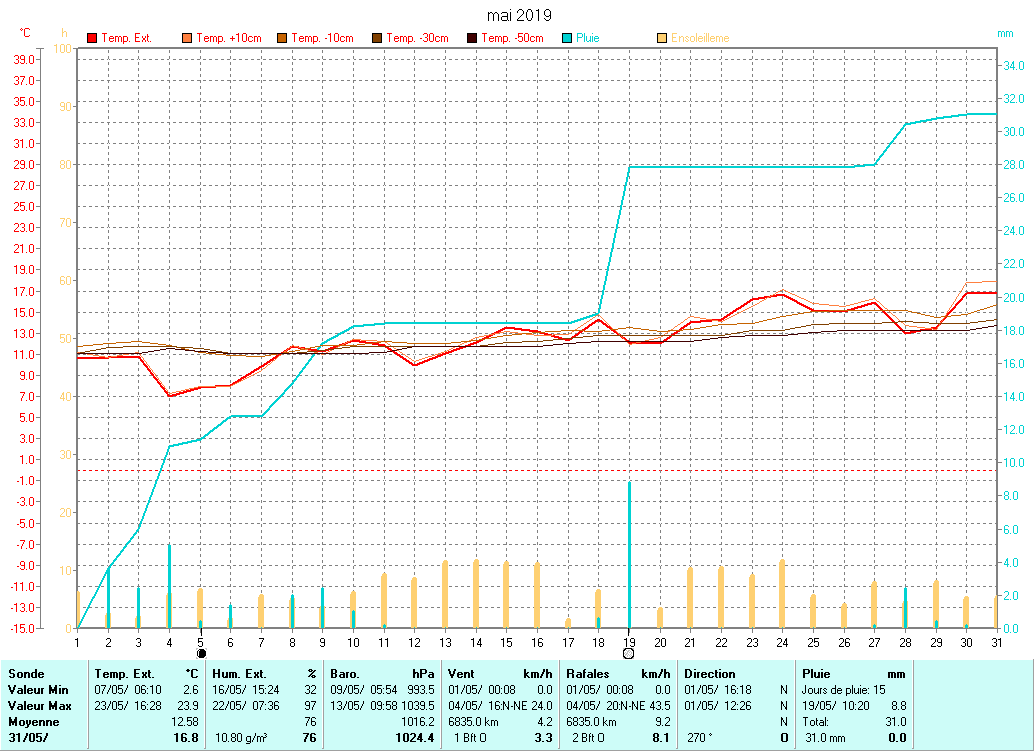Image resolution: width=1034 pixels, height=751 pixels.
Task: Click day 31 on the date axis
Action: pyautogui.click(x=996, y=641)
